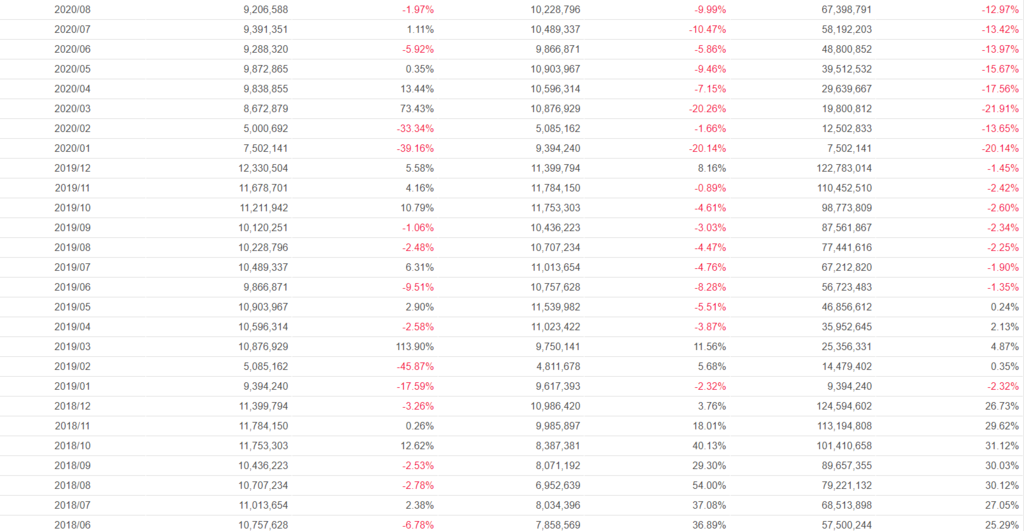
Task: Click the 2019/06 row date
Action: (71, 287)
